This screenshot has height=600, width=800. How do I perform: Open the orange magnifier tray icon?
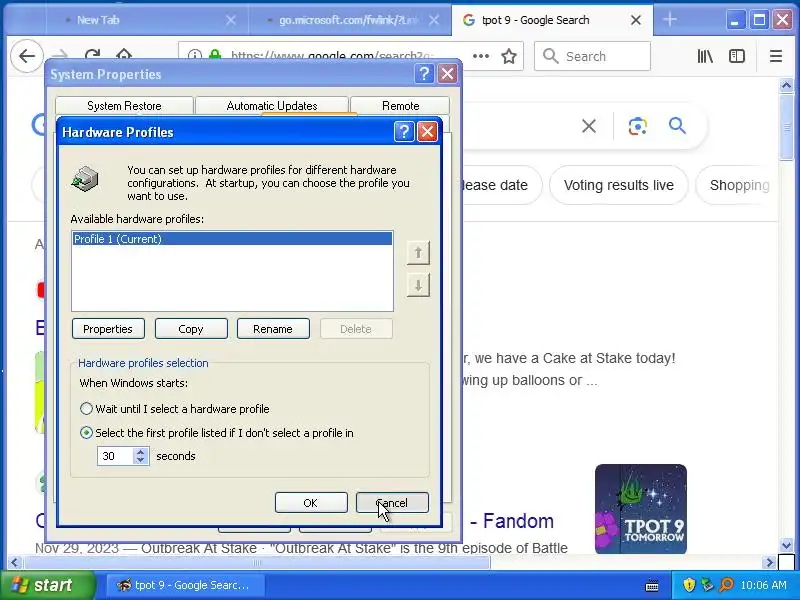click(726, 585)
